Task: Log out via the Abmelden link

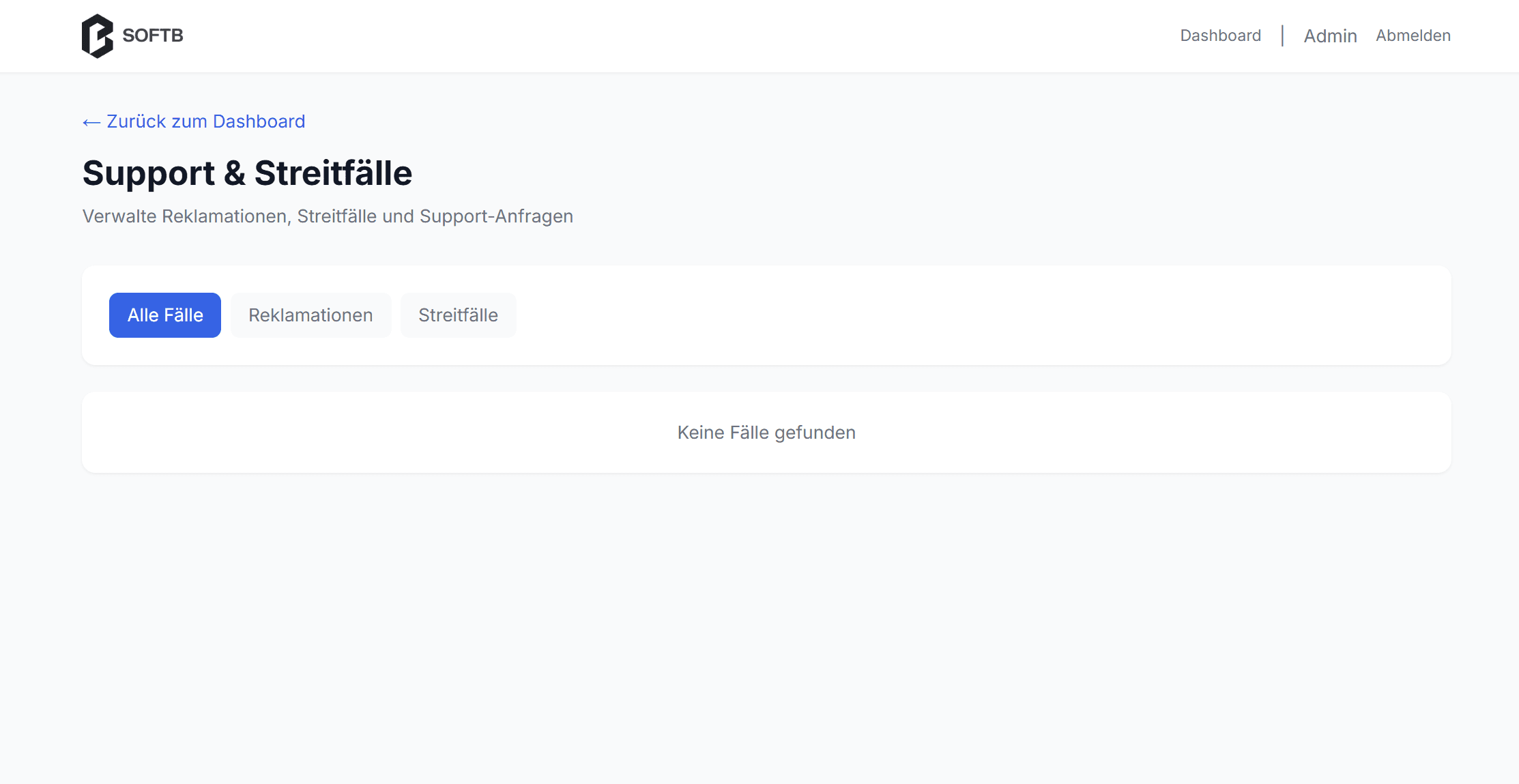Action: (x=1413, y=35)
